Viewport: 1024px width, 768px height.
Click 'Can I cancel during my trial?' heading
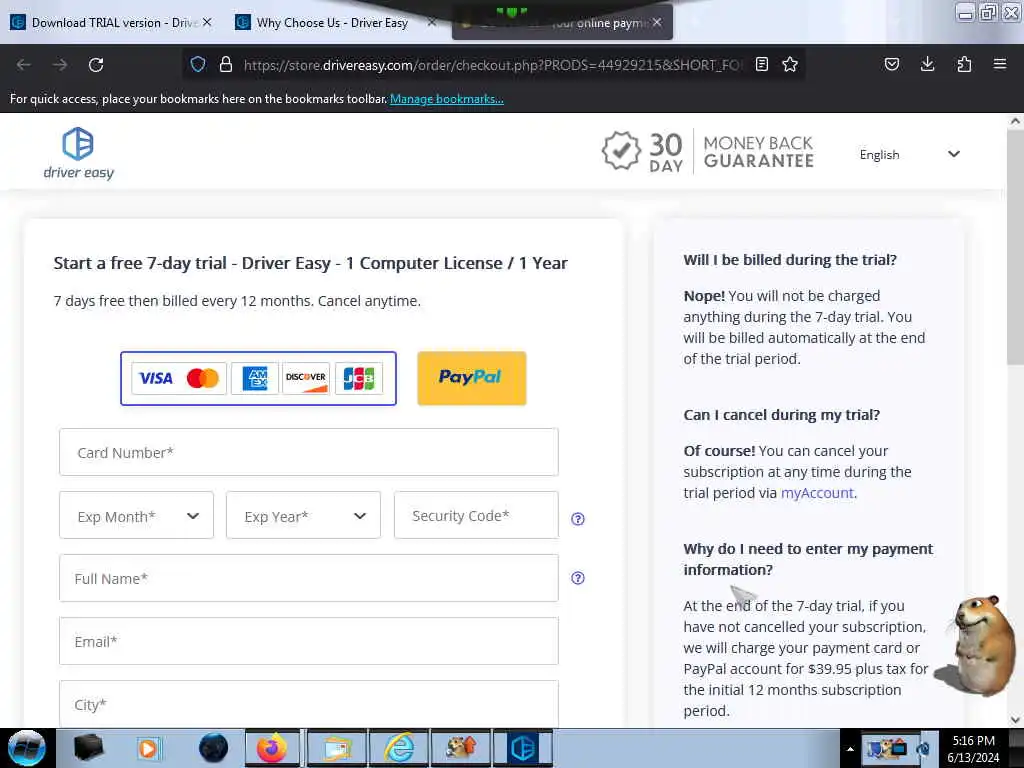pos(782,415)
